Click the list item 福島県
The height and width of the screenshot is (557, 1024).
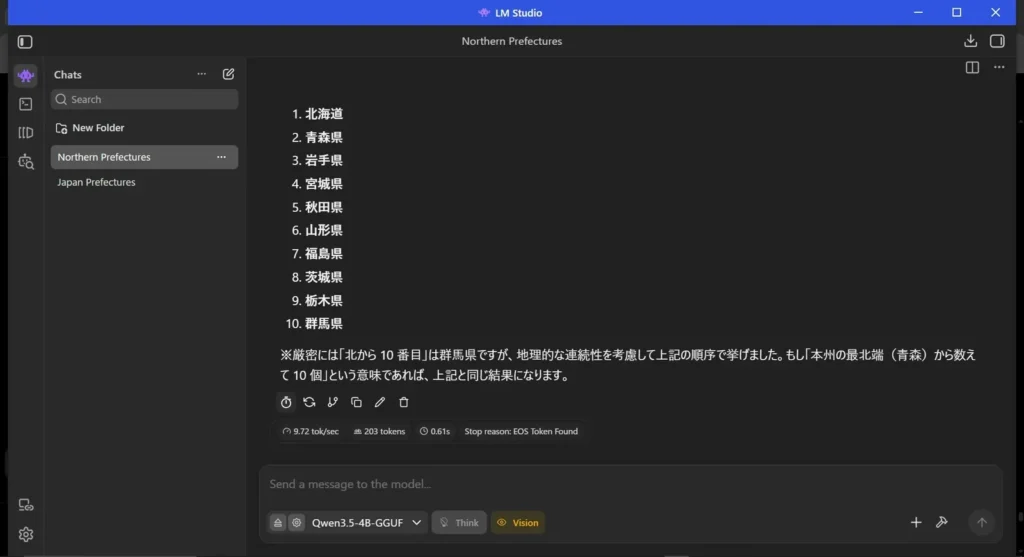324,254
